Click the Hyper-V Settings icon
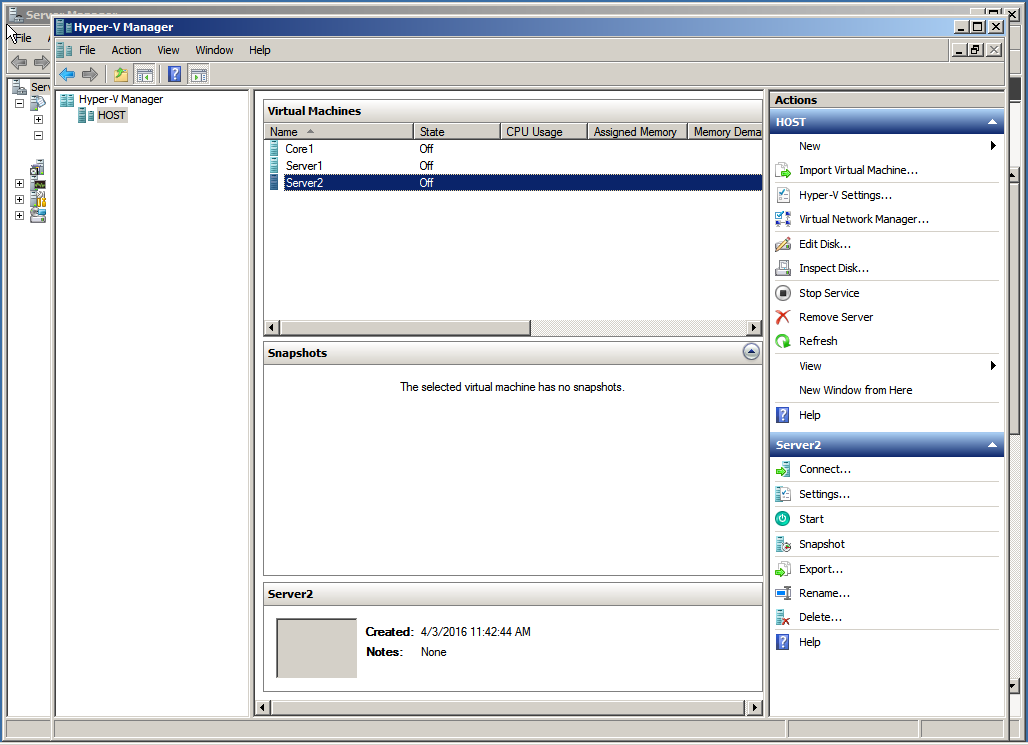 (x=783, y=195)
